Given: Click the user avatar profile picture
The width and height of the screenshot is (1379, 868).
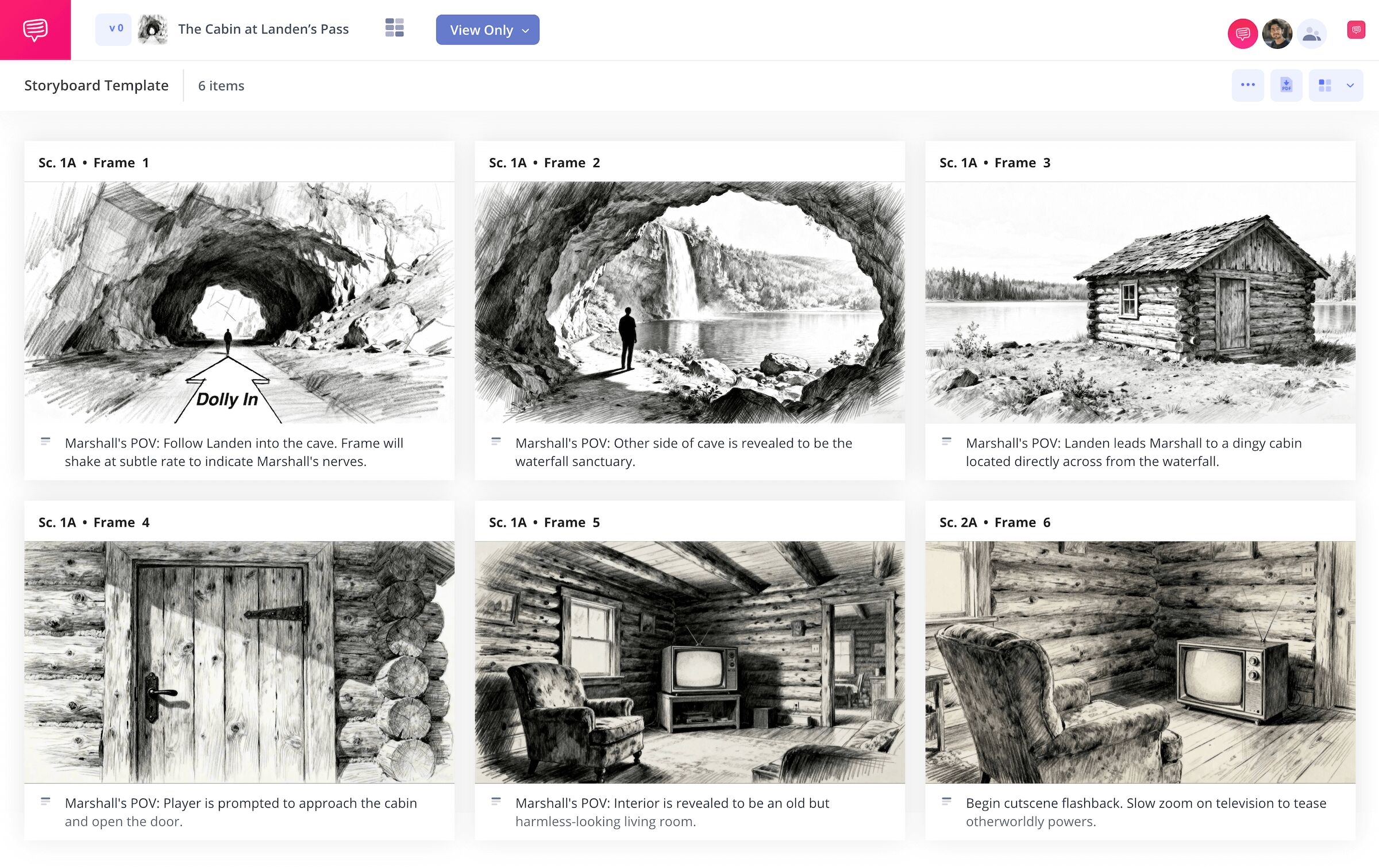Looking at the screenshot, I should (1277, 33).
